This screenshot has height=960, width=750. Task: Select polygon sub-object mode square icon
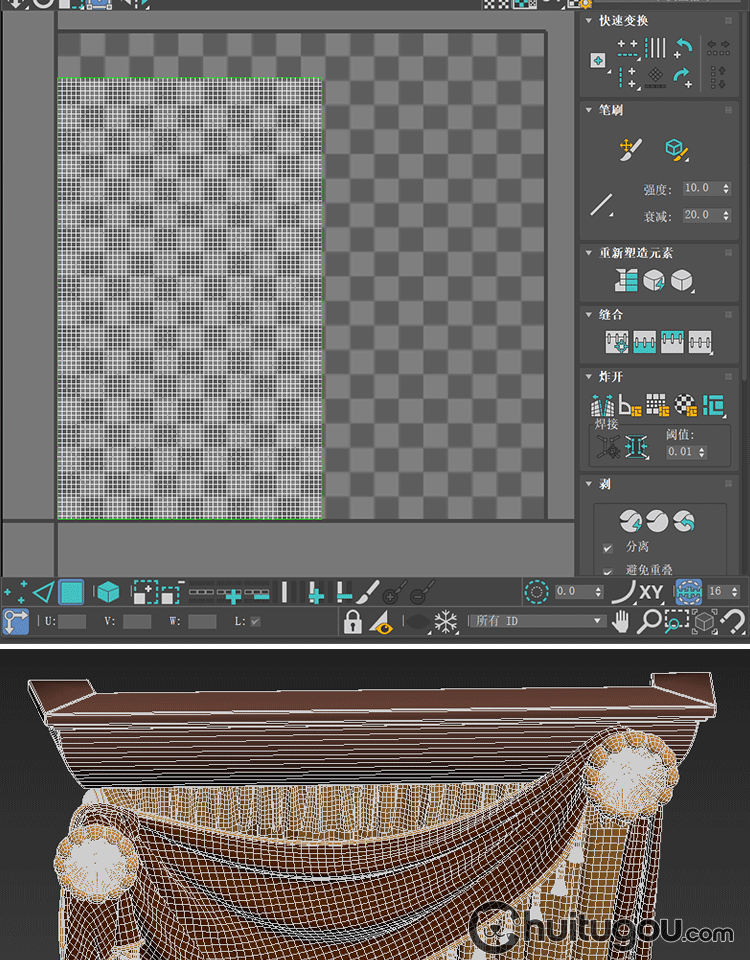point(71,593)
